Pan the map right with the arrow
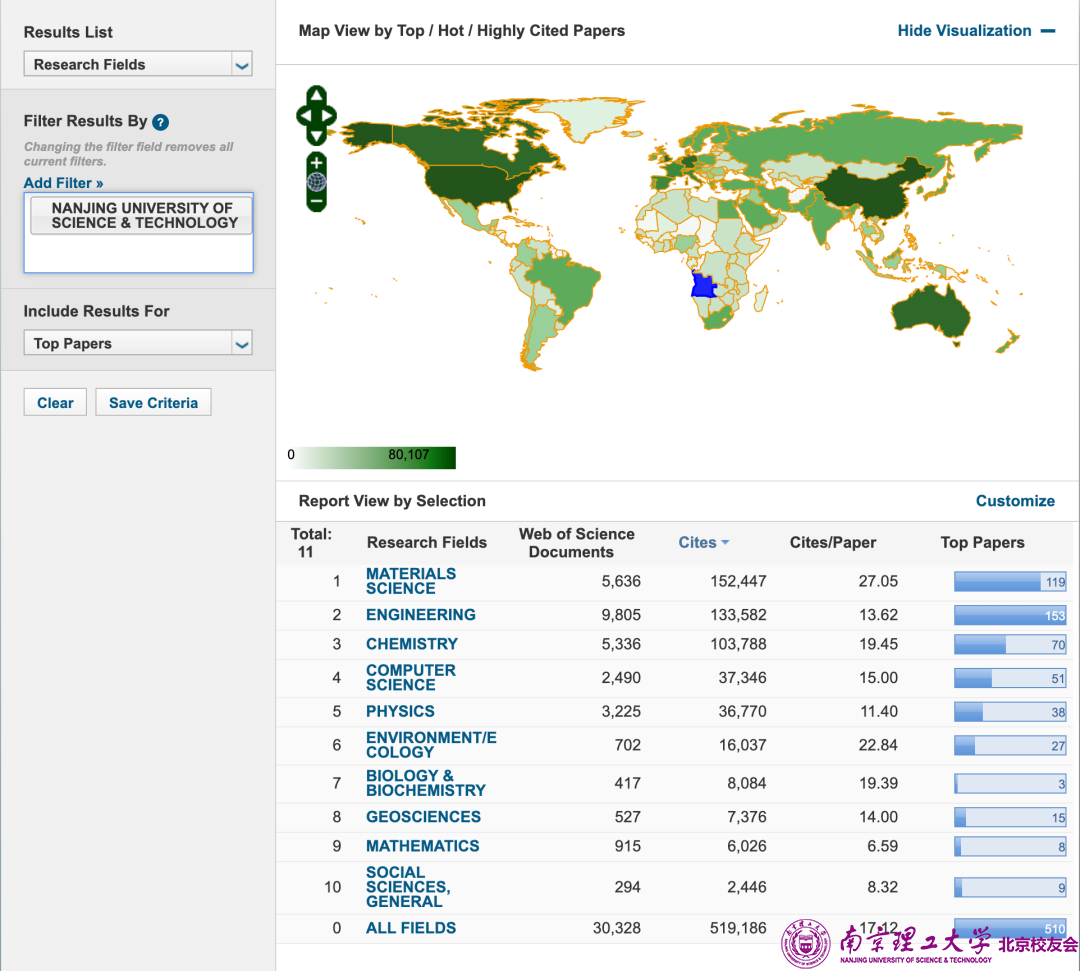1080x971 pixels. 329,116
